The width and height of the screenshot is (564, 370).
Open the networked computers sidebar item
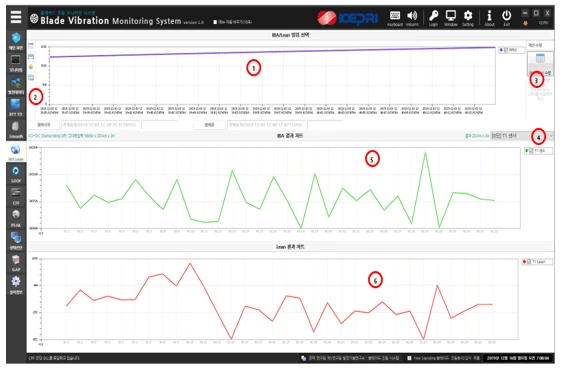coord(16,85)
